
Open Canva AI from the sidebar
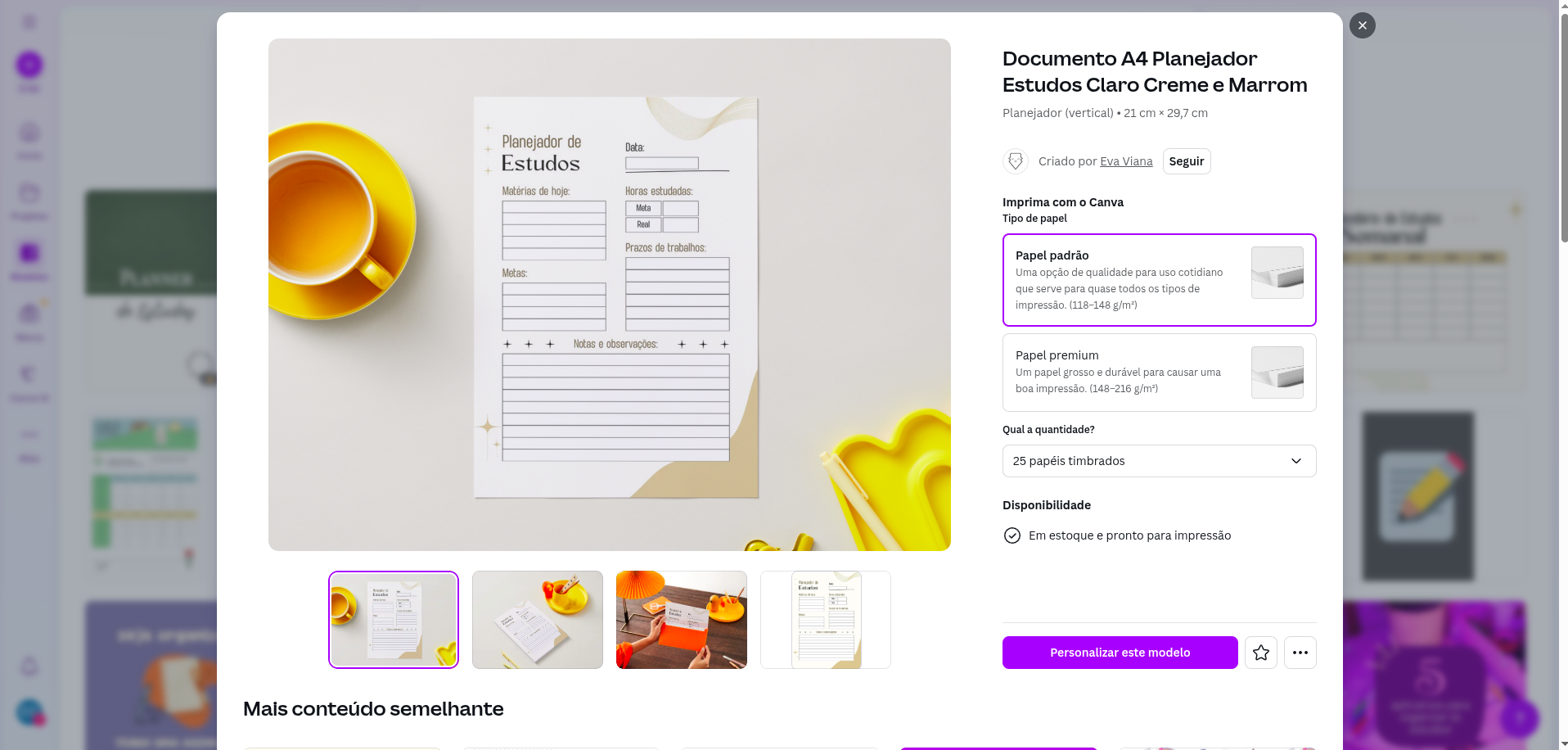29,380
